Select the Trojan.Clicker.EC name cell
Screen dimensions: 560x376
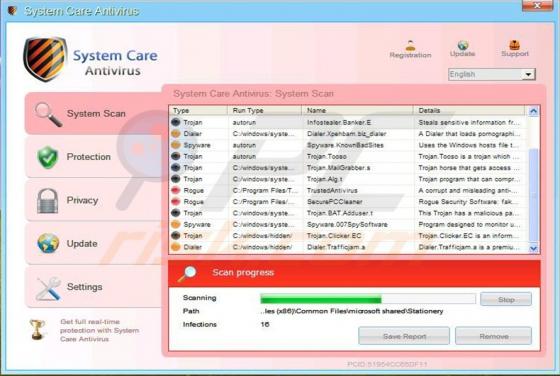click(334, 236)
